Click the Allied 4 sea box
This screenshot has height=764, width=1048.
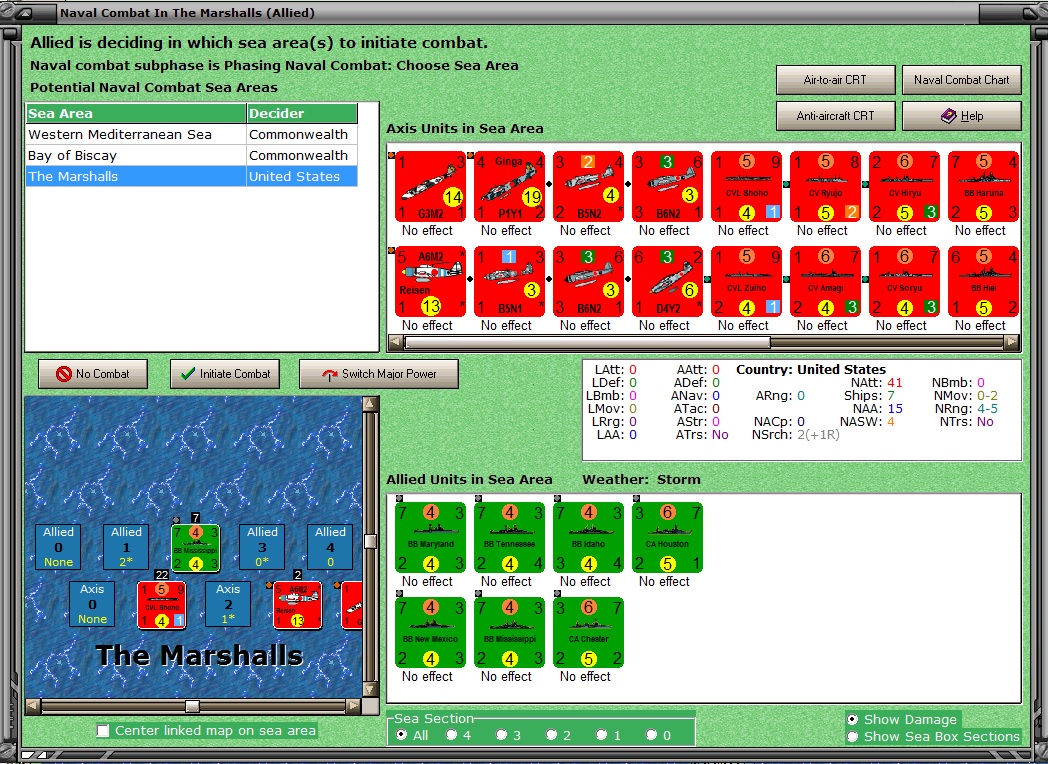330,547
